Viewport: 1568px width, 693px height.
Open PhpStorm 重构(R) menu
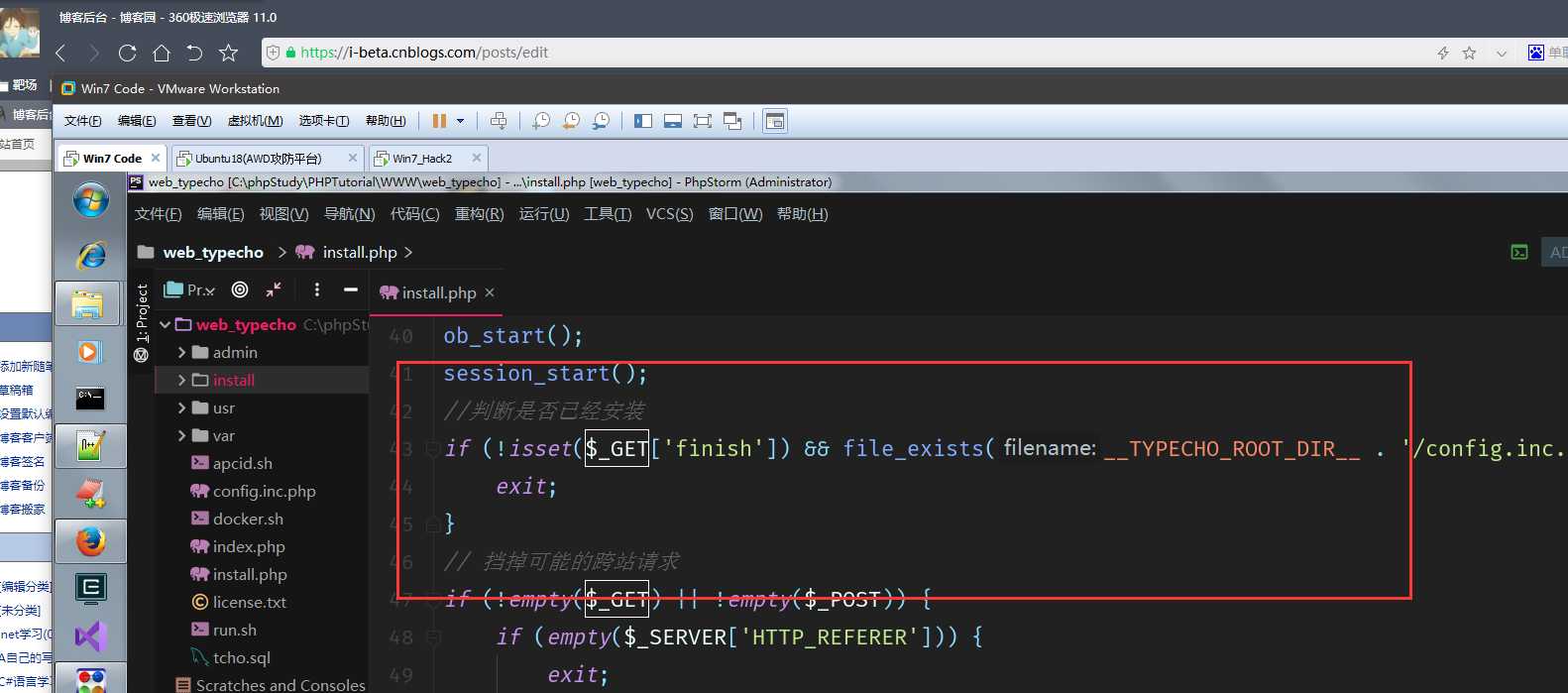pos(480,214)
